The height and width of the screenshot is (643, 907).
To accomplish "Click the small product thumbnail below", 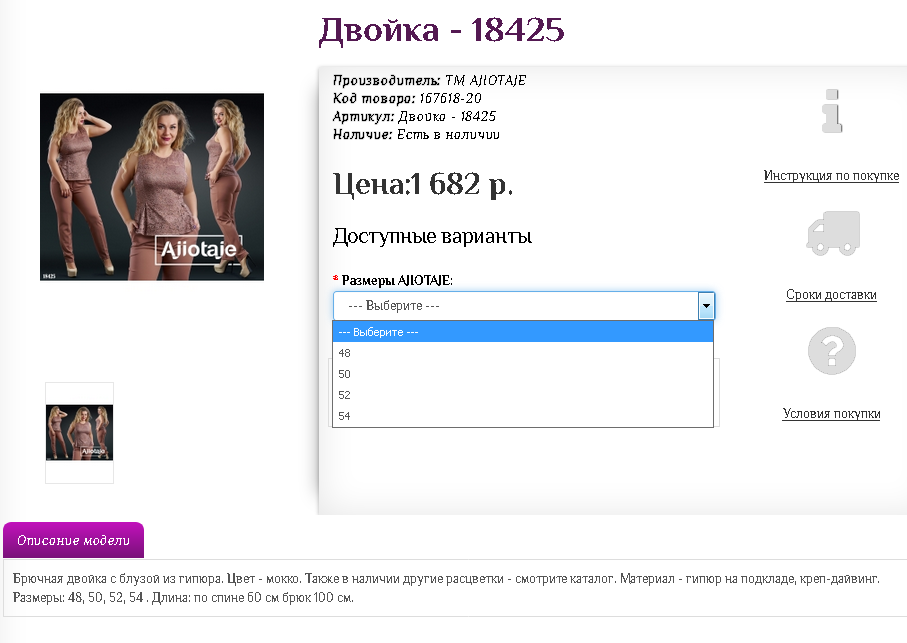I will [x=79, y=433].
